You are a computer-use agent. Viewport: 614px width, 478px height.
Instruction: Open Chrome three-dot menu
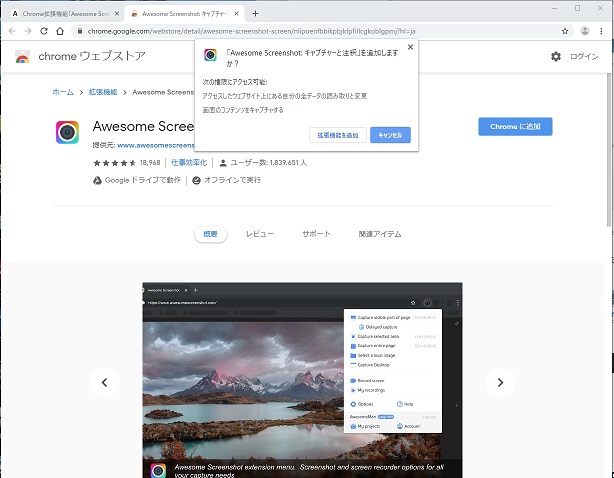[601, 31]
